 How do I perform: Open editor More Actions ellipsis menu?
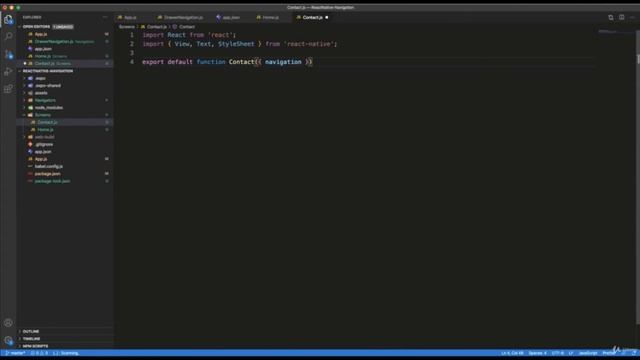(x=632, y=18)
